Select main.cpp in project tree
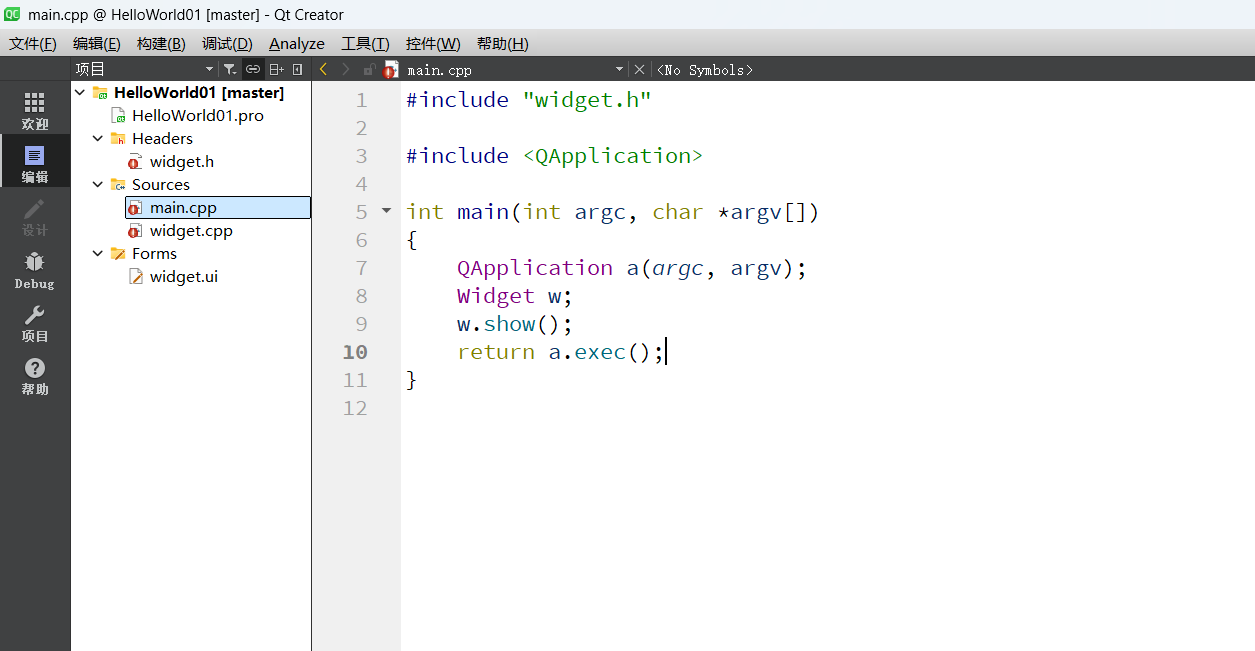 click(x=183, y=207)
